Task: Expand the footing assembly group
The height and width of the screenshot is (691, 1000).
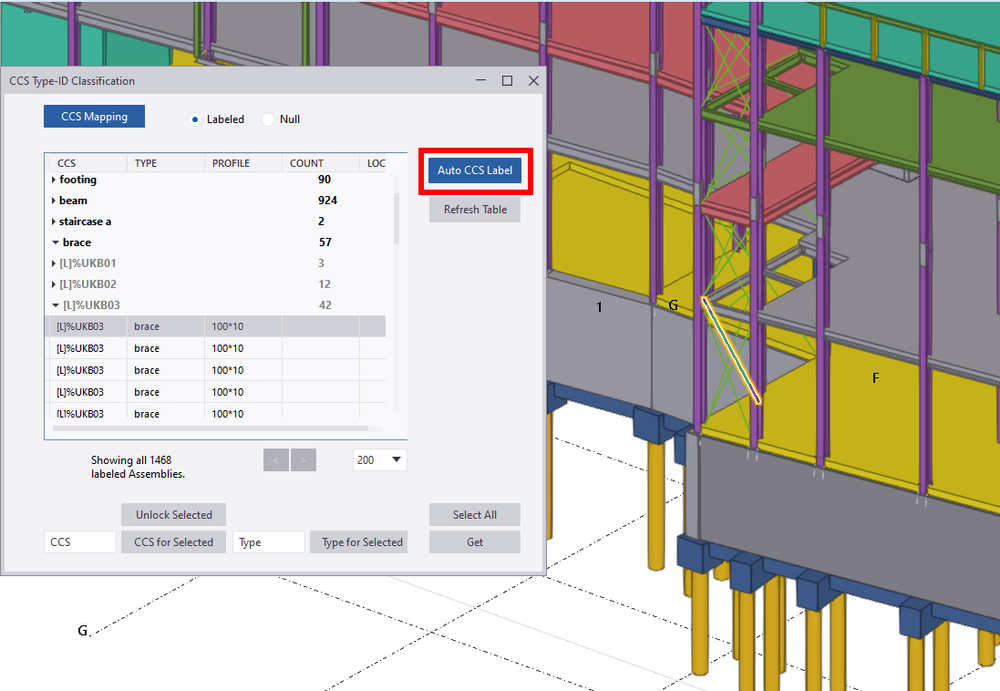Action: click(55, 179)
